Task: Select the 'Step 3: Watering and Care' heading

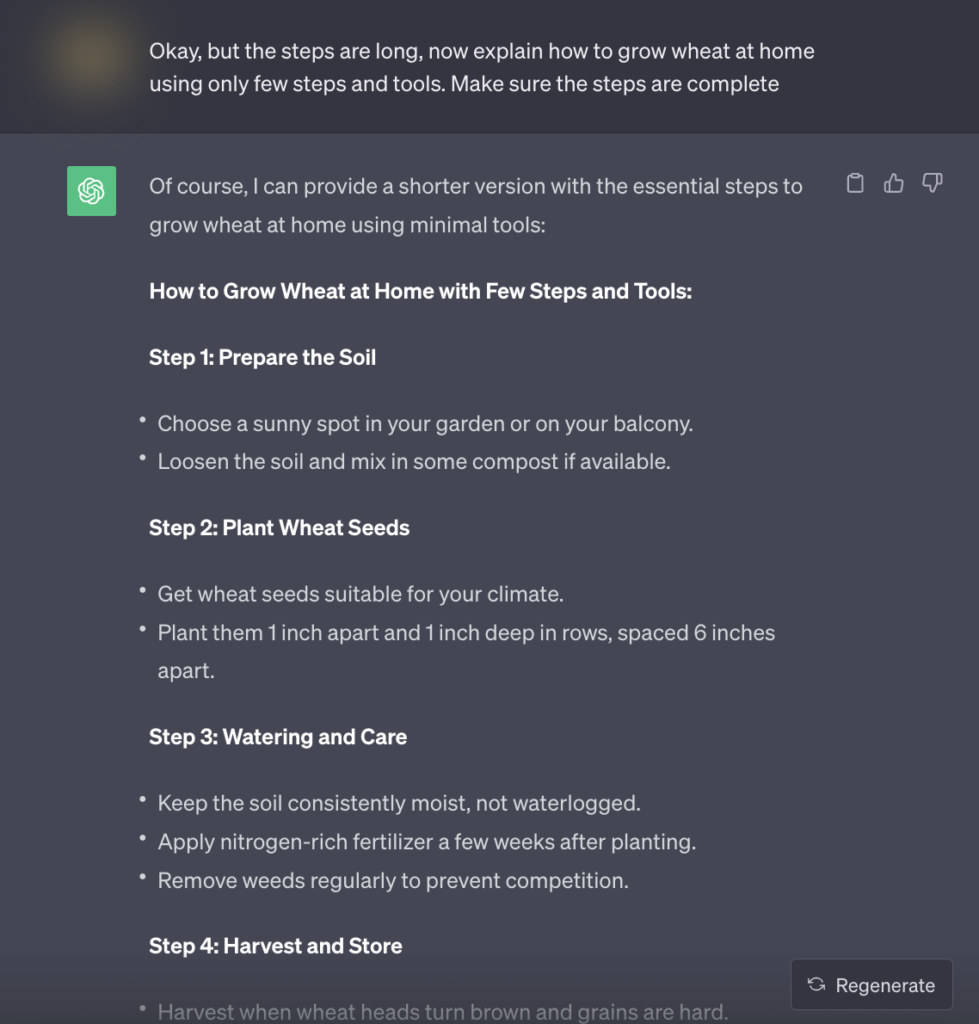Action: 278,737
